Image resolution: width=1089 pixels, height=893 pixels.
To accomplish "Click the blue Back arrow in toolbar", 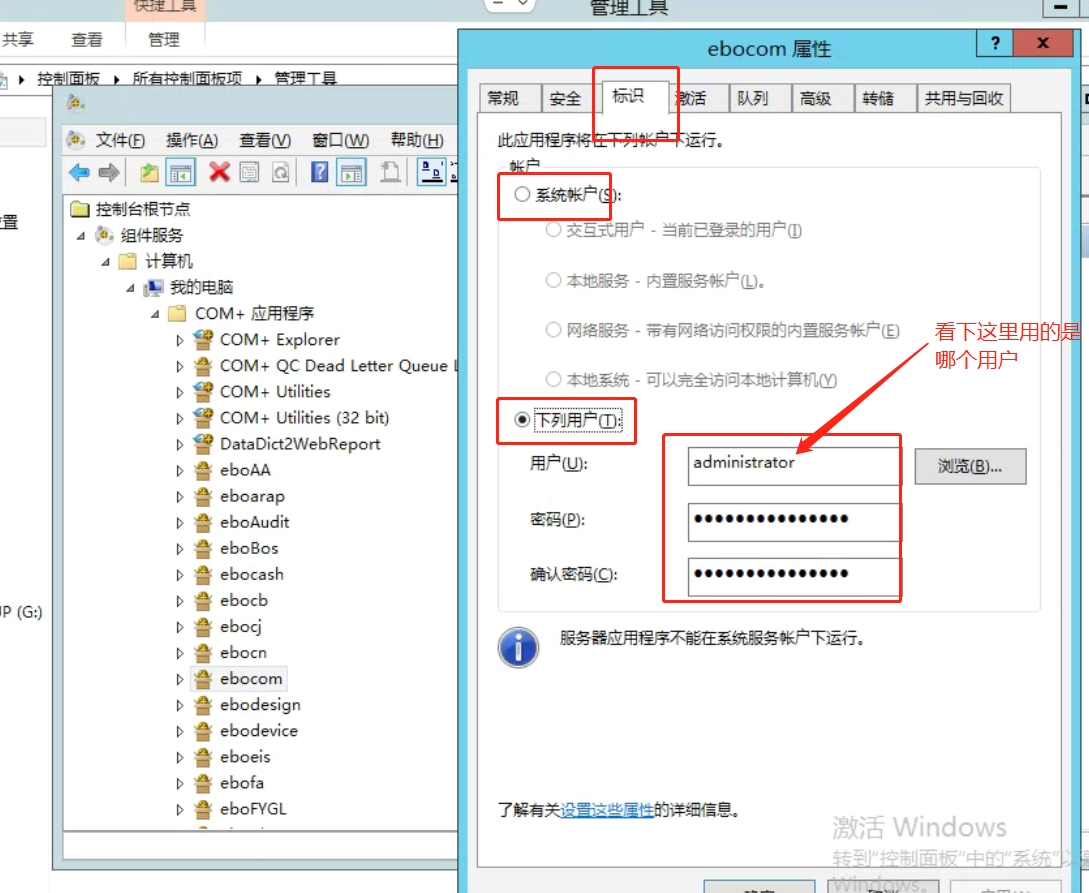I will pyautogui.click(x=79, y=172).
